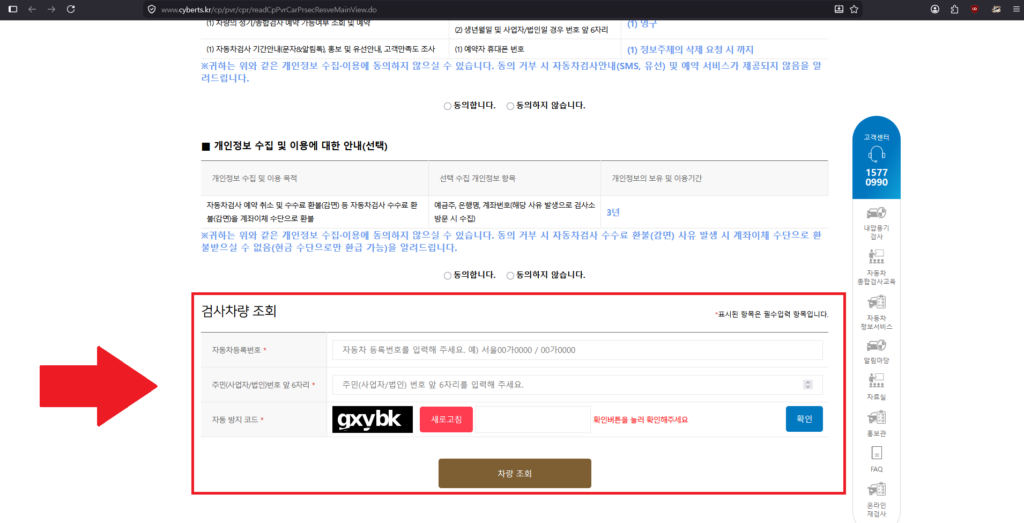Click the 차량 조회 button
The height and width of the screenshot is (523, 1024).
click(x=515, y=473)
